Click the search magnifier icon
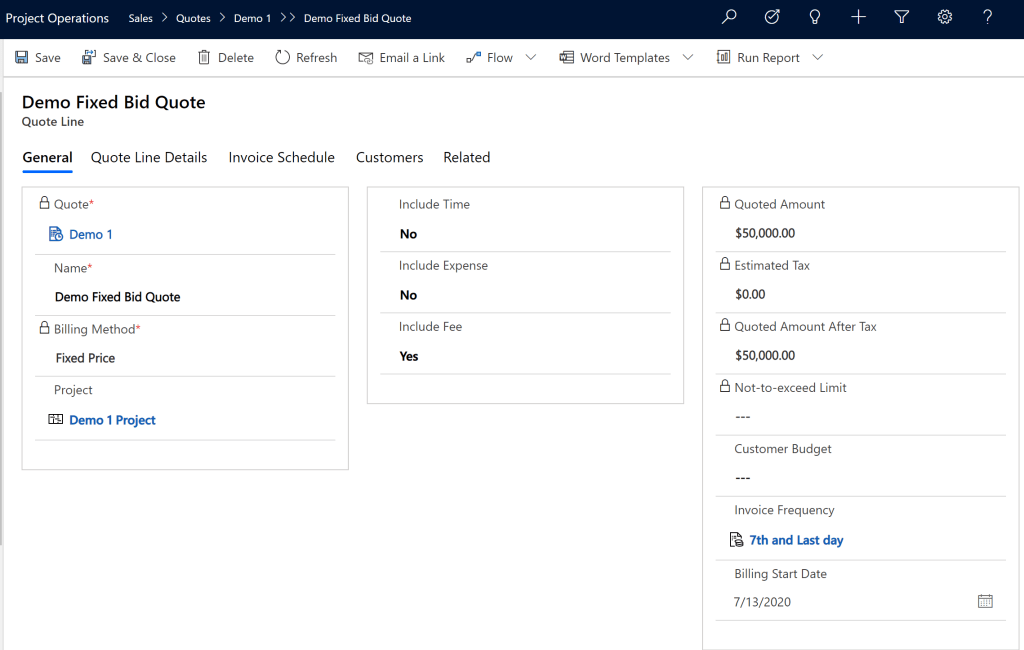This screenshot has height=650, width=1024. [729, 17]
